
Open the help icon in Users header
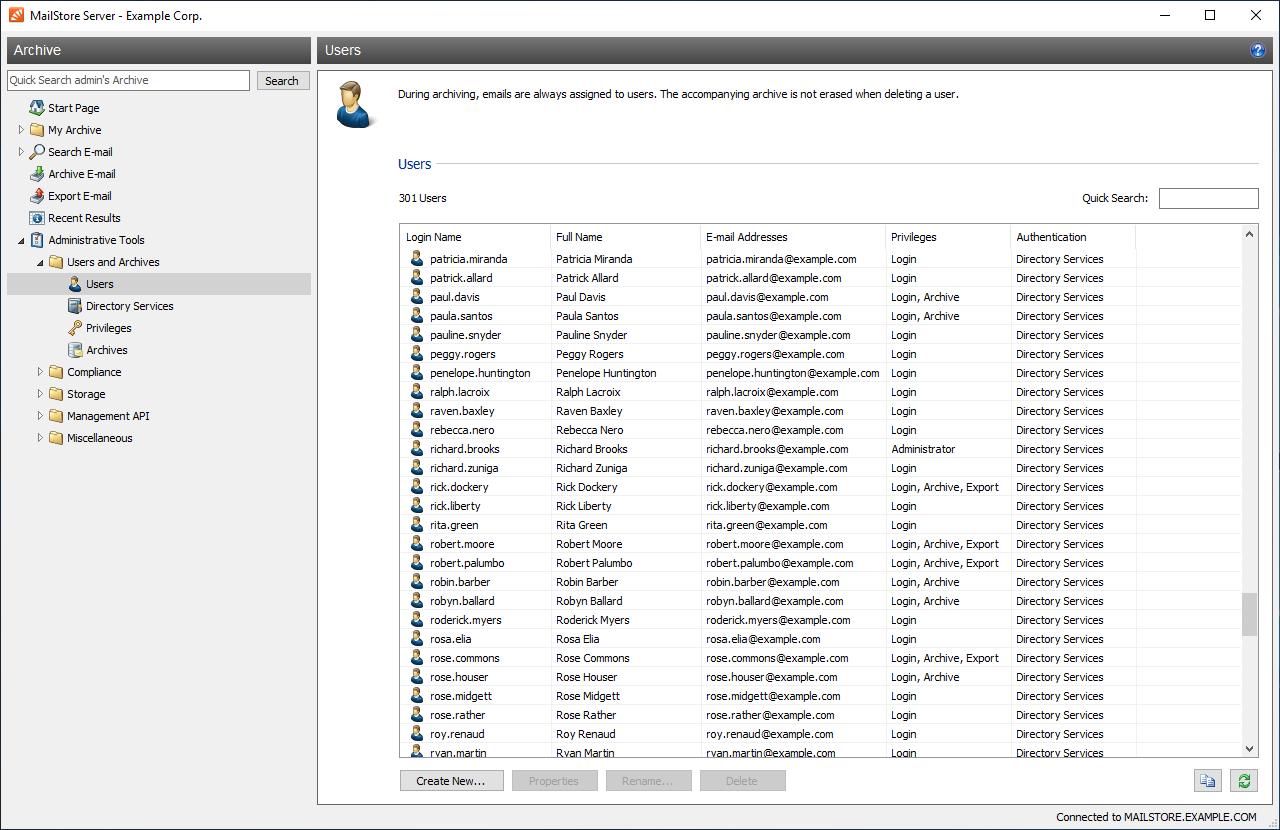click(x=1257, y=50)
